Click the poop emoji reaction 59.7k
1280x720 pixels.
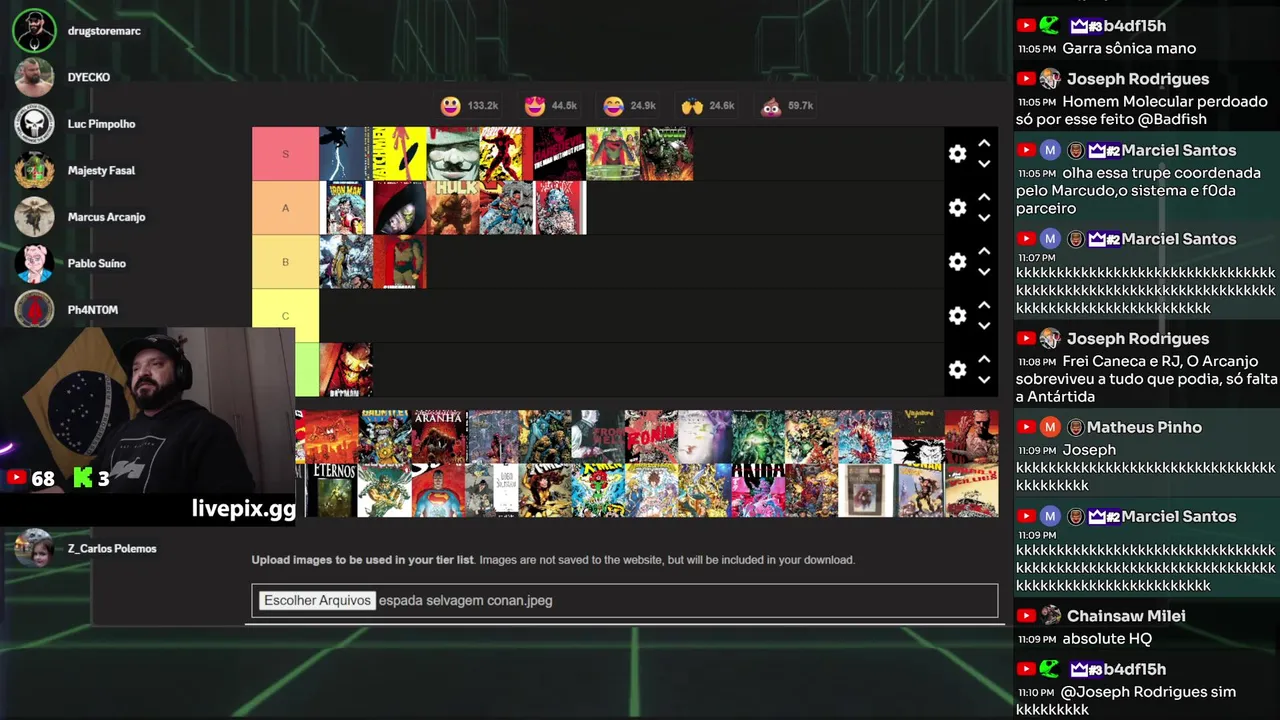(x=787, y=106)
